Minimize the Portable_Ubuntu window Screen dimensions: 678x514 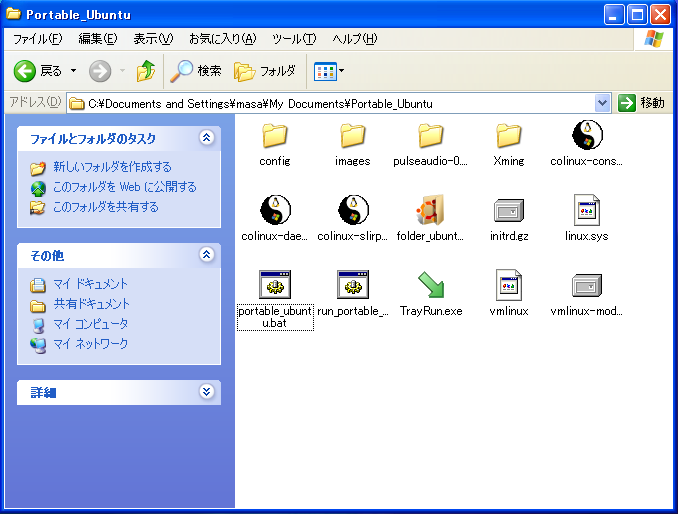tap(614, 15)
